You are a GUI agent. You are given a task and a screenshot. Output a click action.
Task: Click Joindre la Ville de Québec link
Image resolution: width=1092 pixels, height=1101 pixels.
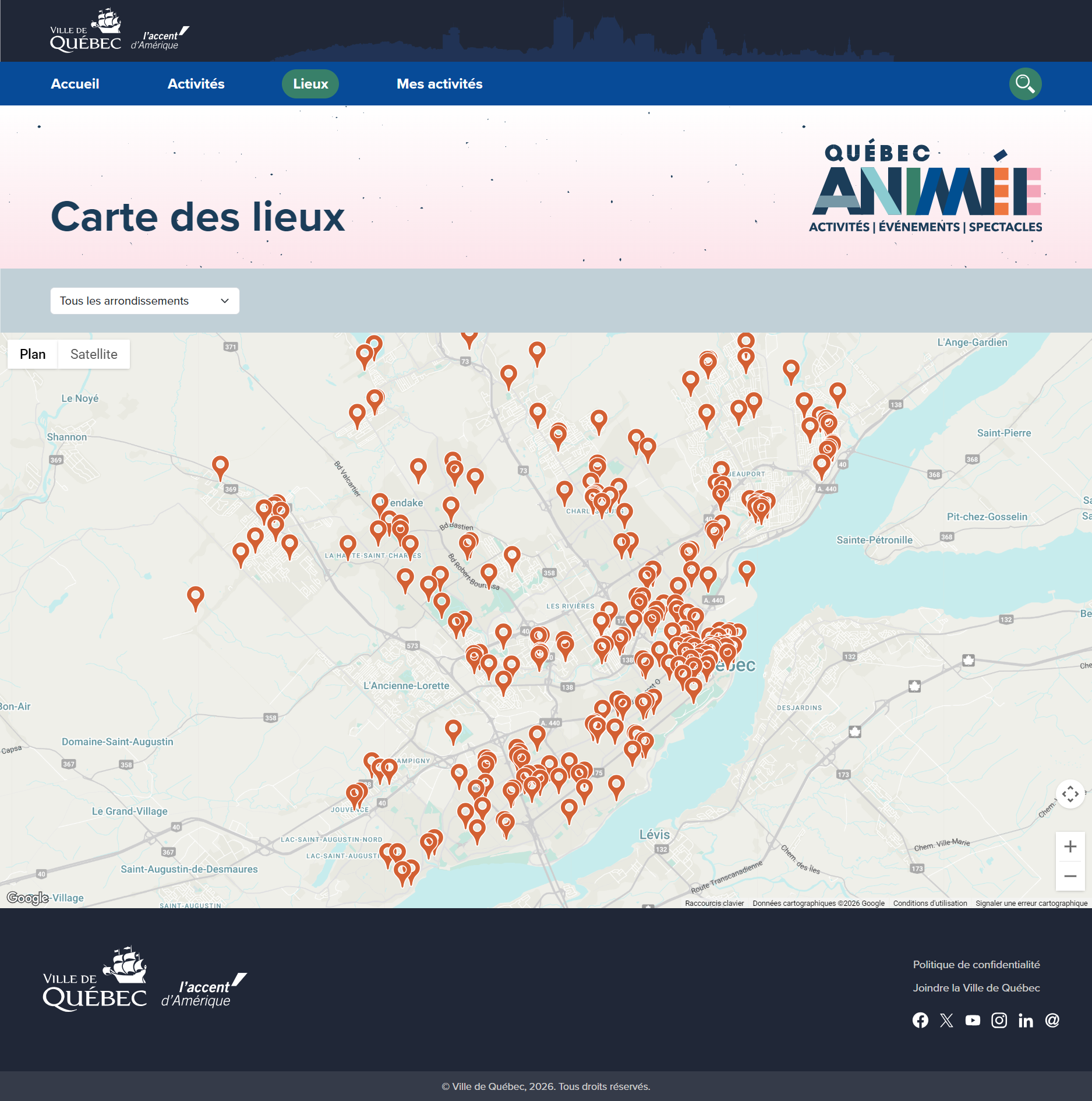pos(976,988)
